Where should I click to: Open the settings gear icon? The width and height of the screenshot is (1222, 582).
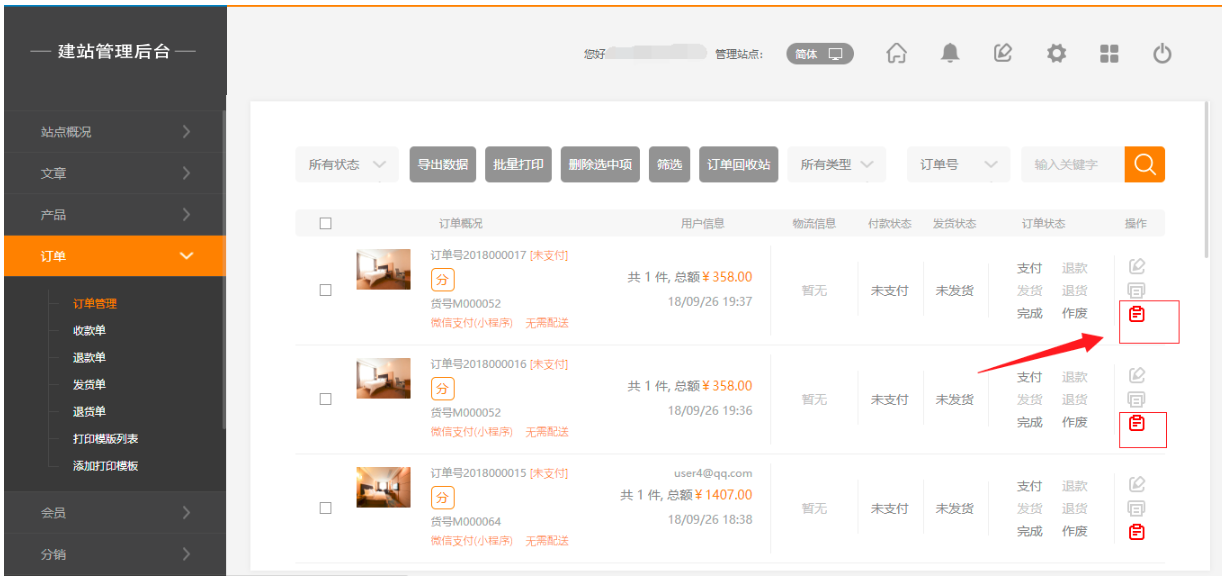click(1056, 54)
